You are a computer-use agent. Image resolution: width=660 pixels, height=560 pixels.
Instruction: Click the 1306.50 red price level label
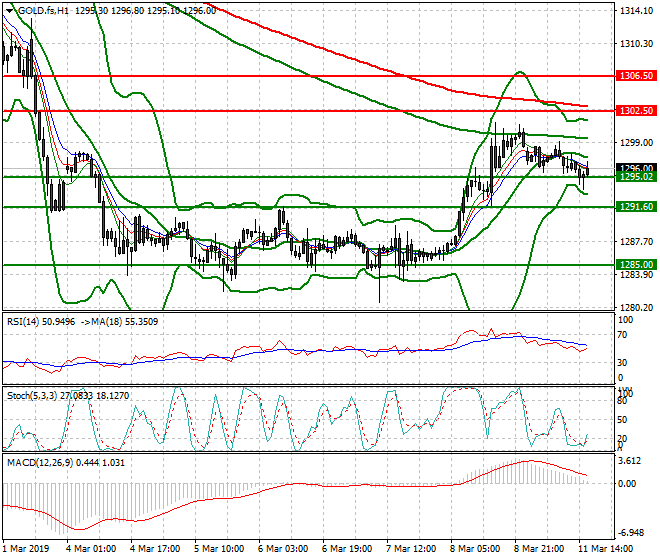(x=636, y=76)
